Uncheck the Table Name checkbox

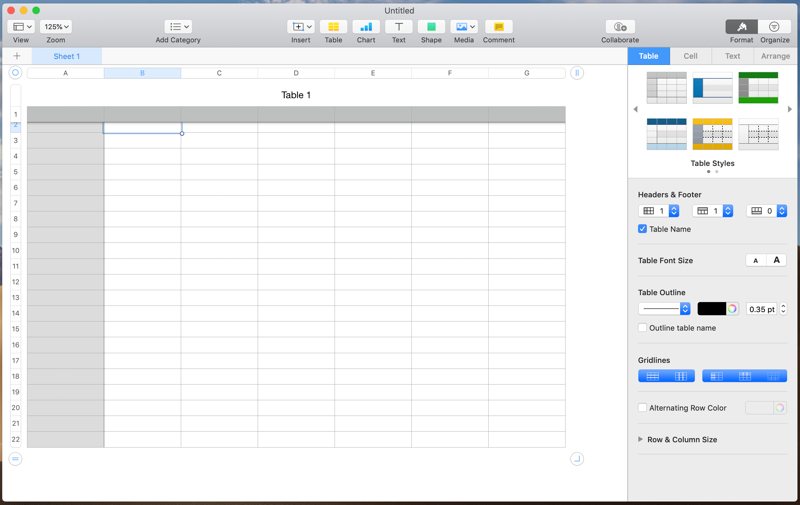point(642,229)
